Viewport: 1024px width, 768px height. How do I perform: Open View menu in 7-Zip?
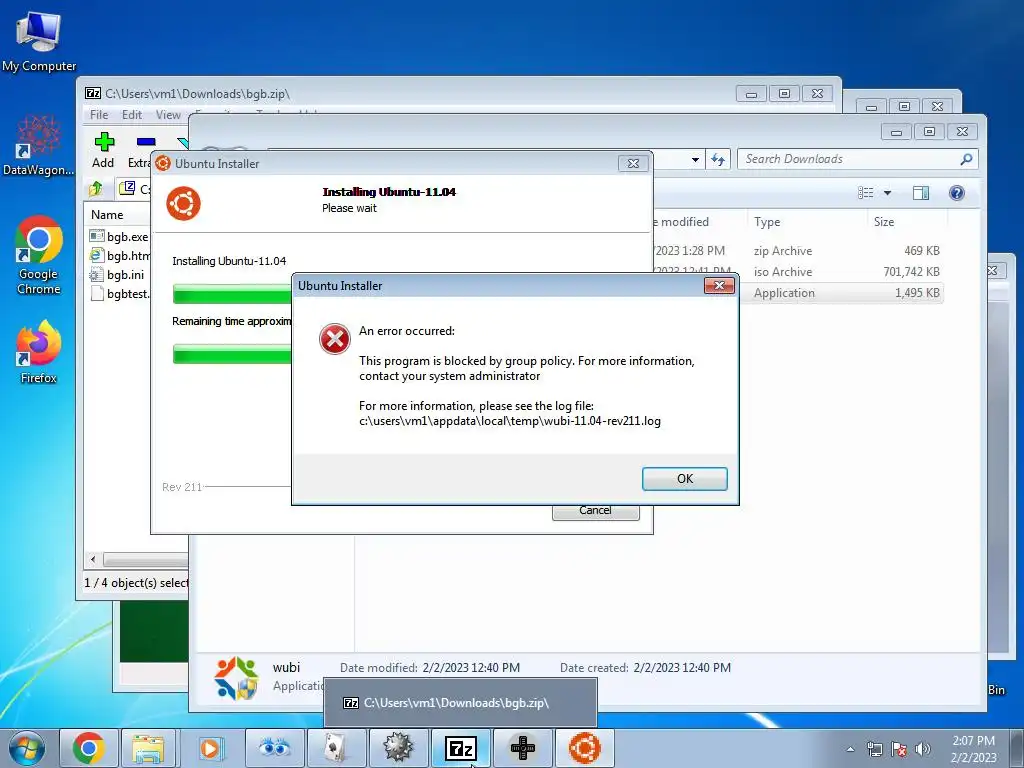[168, 115]
